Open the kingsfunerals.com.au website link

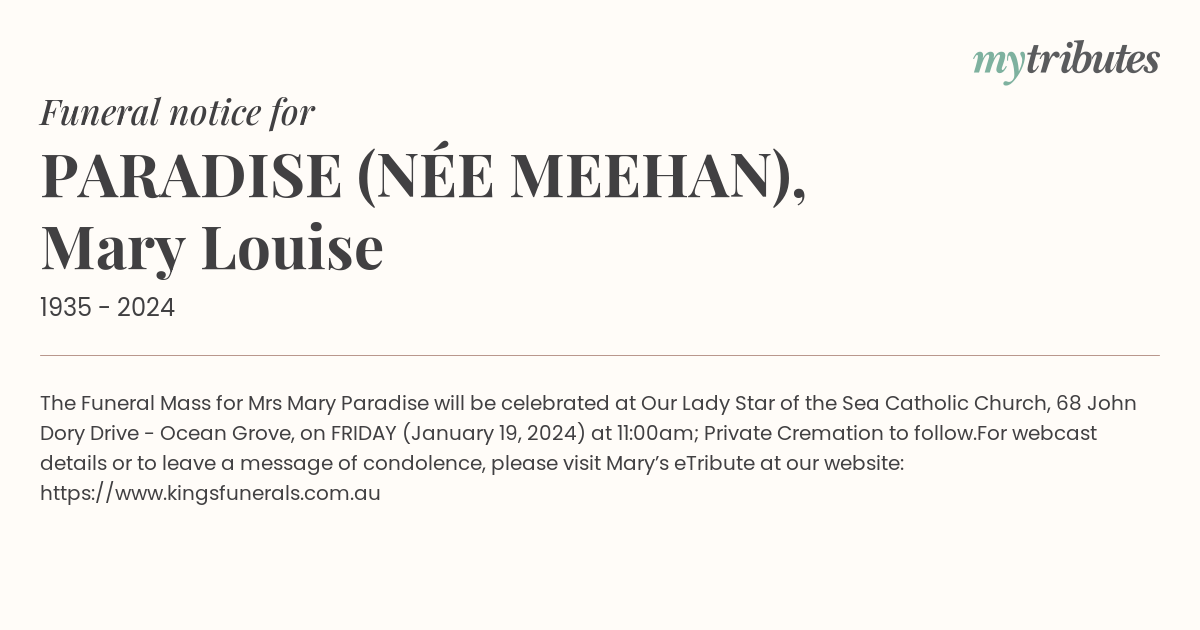[210, 493]
